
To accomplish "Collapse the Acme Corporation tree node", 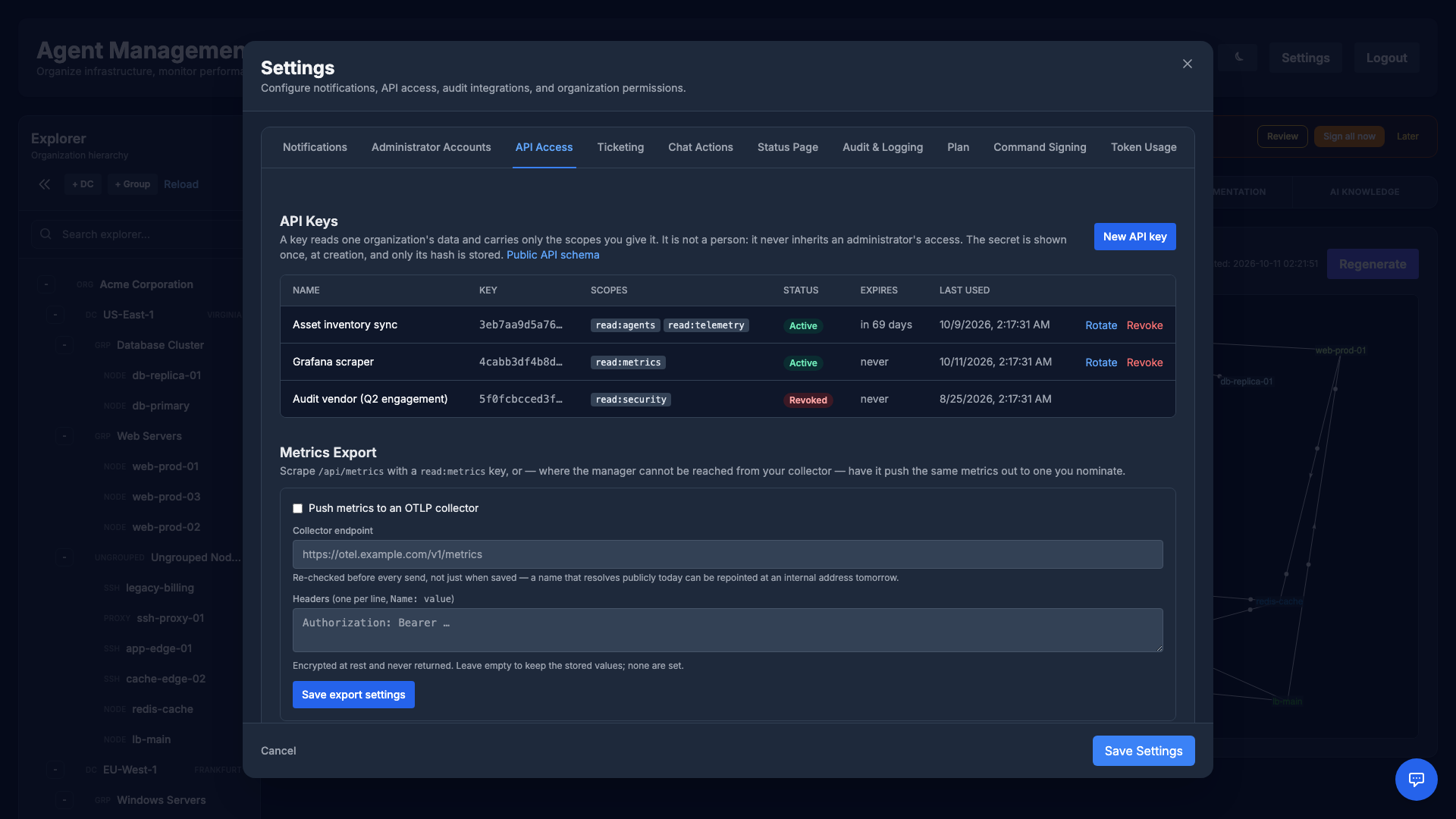I will pyautogui.click(x=46, y=284).
